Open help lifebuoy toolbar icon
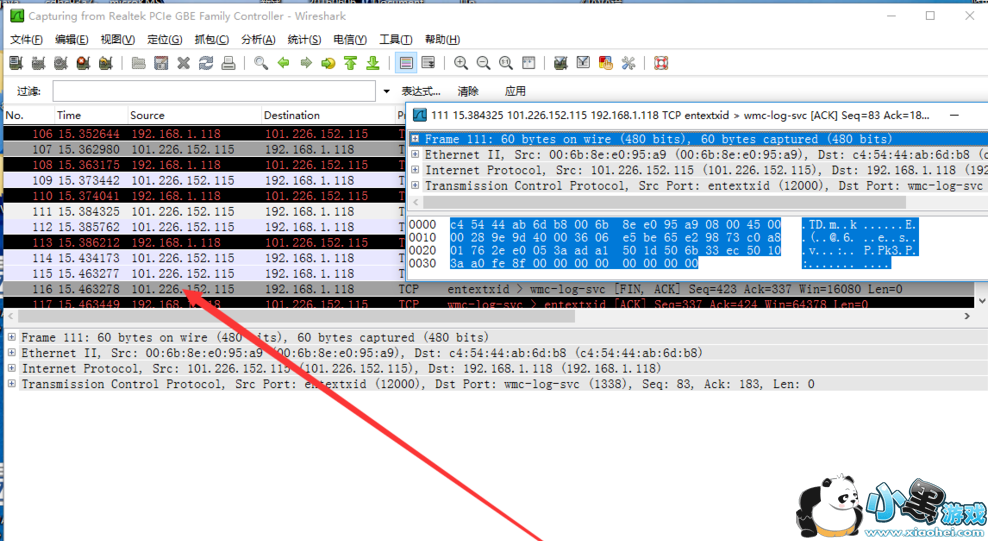The image size is (988, 541). tap(661, 63)
